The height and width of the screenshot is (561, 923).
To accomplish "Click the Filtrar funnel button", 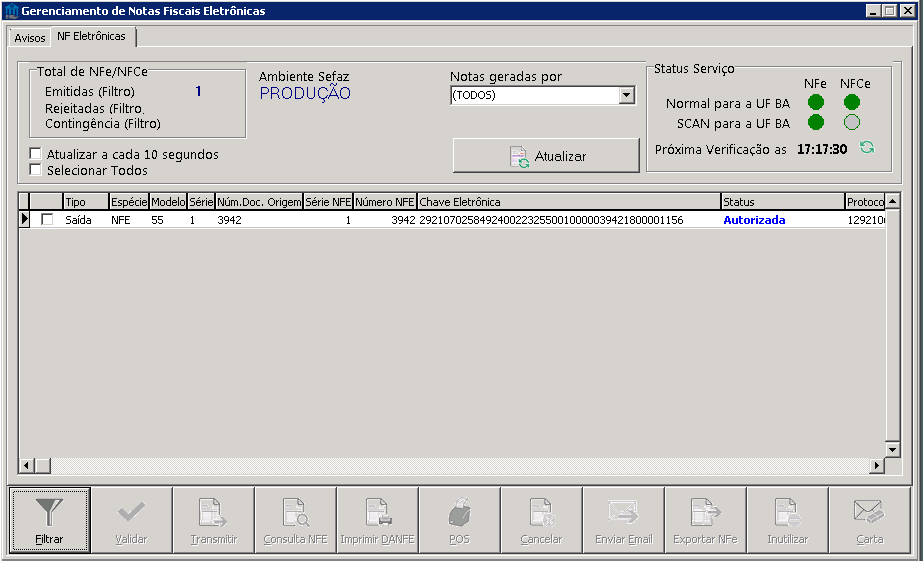I will tap(49, 520).
